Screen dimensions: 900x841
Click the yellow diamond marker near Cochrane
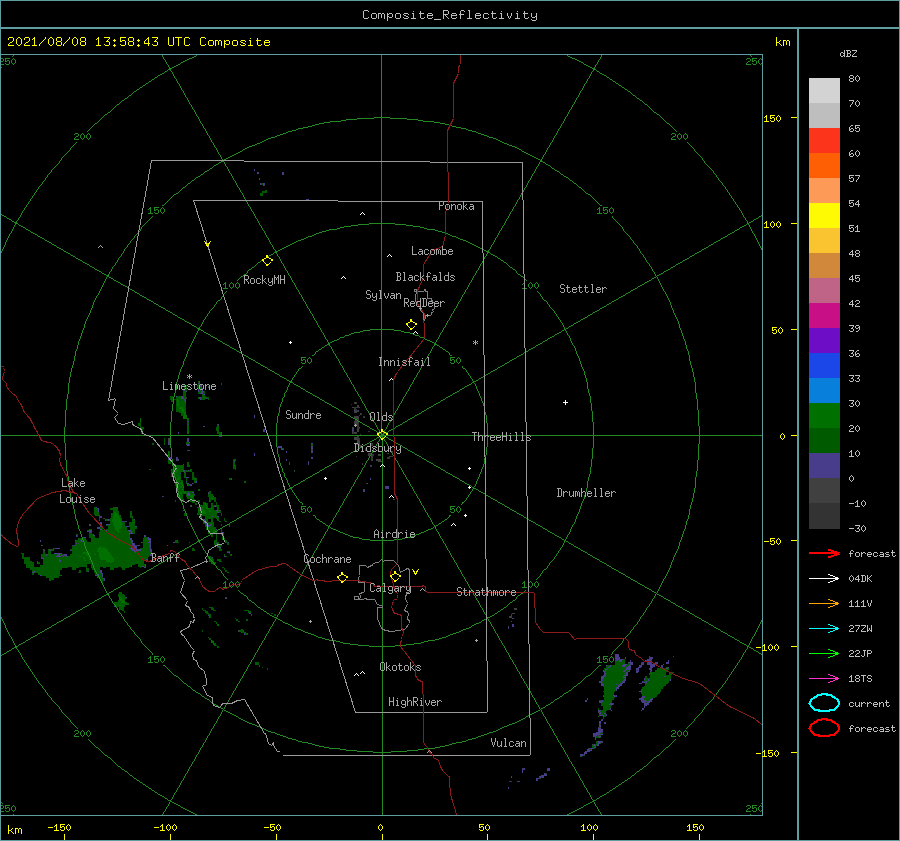(x=342, y=577)
